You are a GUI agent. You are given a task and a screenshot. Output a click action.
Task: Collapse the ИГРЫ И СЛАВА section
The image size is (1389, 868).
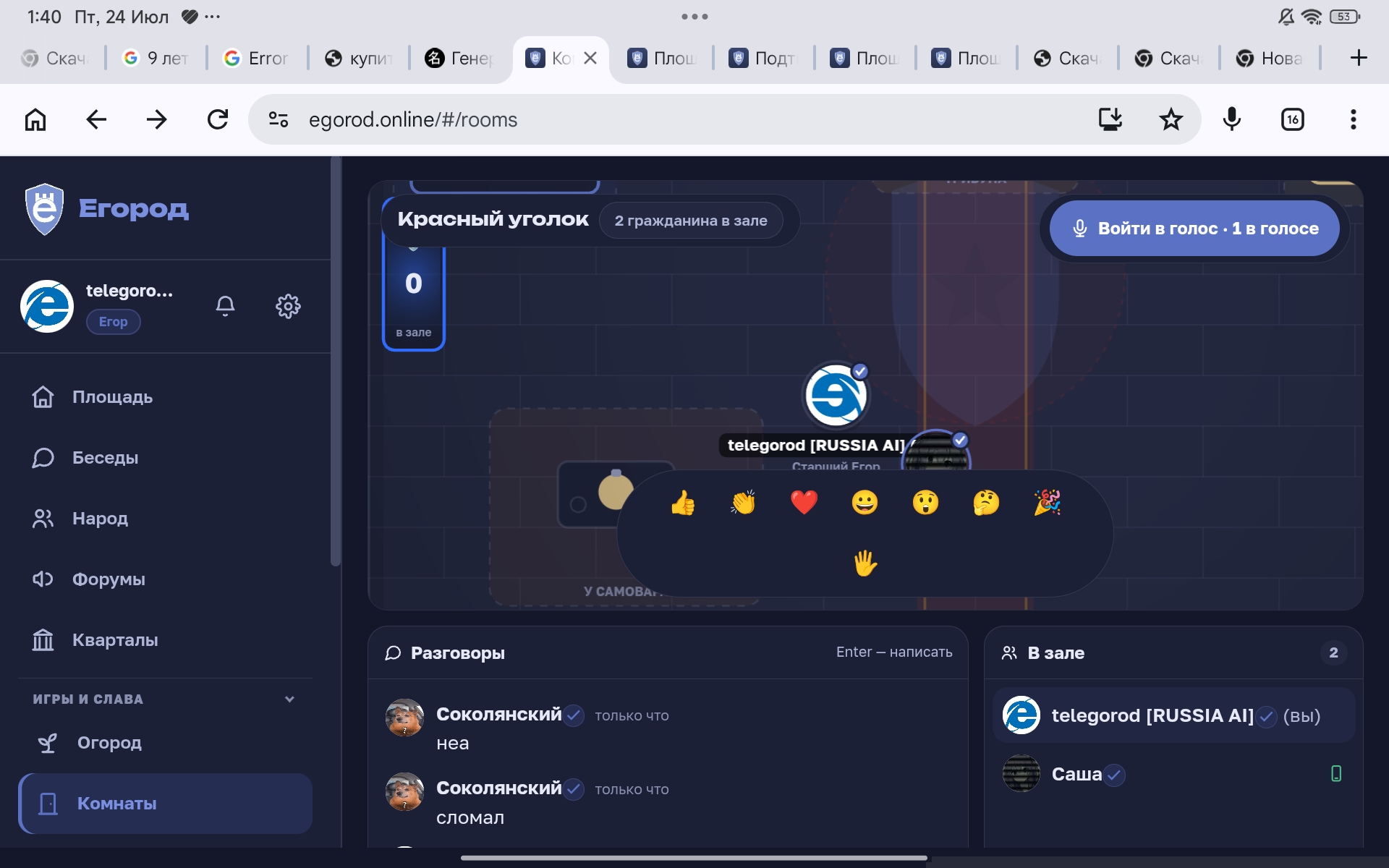[289, 699]
